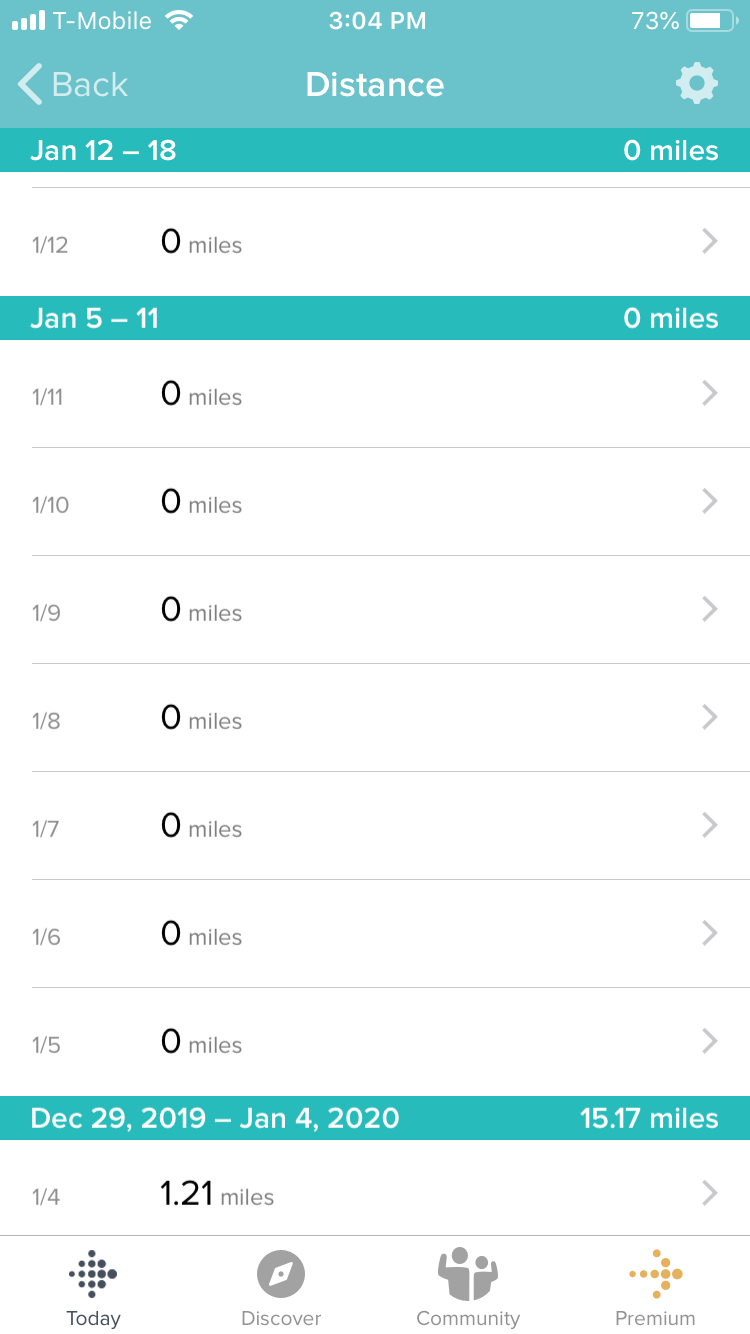Image resolution: width=750 pixels, height=1334 pixels.
Task: Tap the Wi-Fi status icon
Action: pyautogui.click(x=180, y=21)
